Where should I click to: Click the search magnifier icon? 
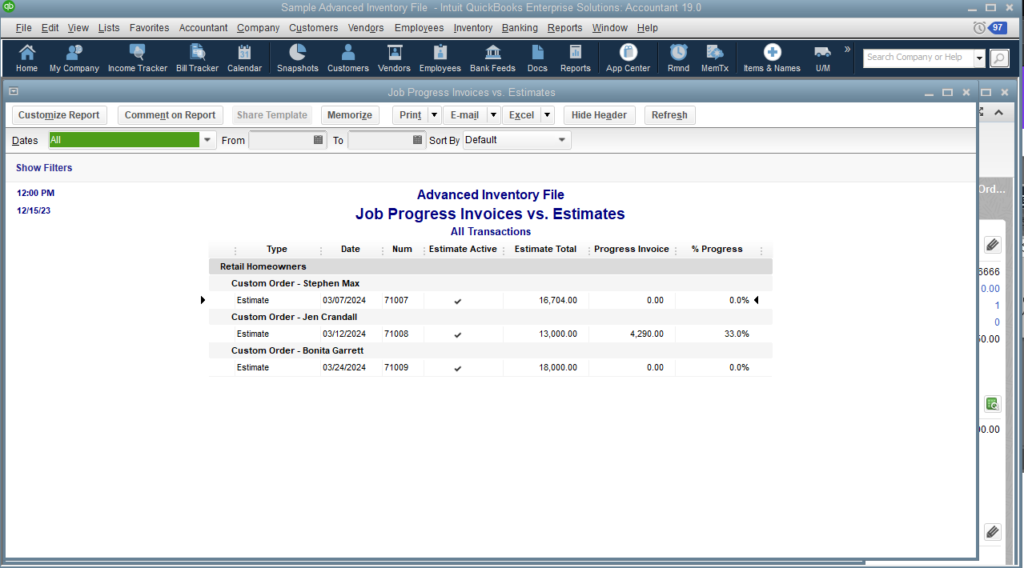pyautogui.click(x=999, y=58)
